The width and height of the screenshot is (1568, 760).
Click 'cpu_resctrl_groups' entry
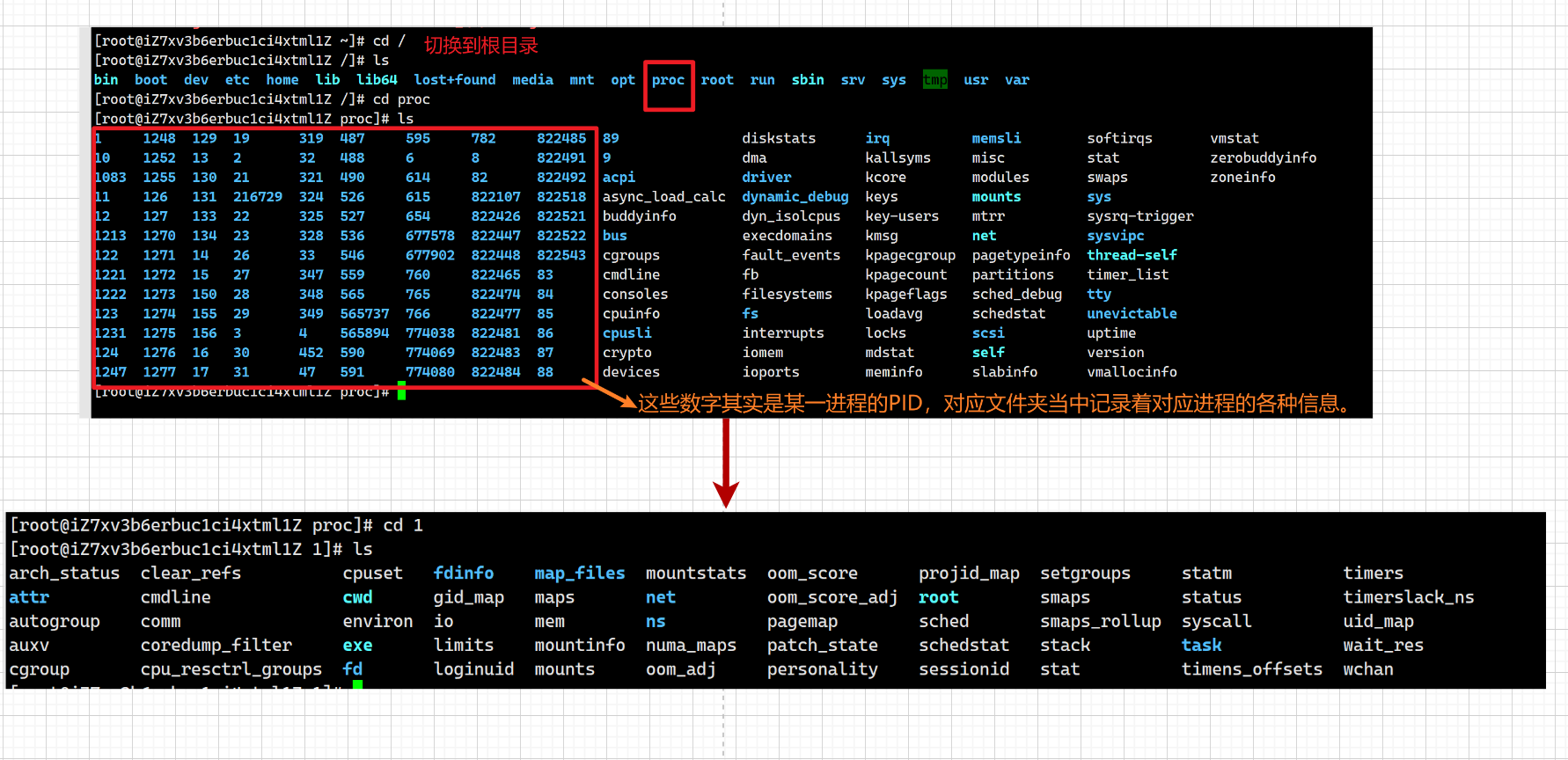click(231, 669)
